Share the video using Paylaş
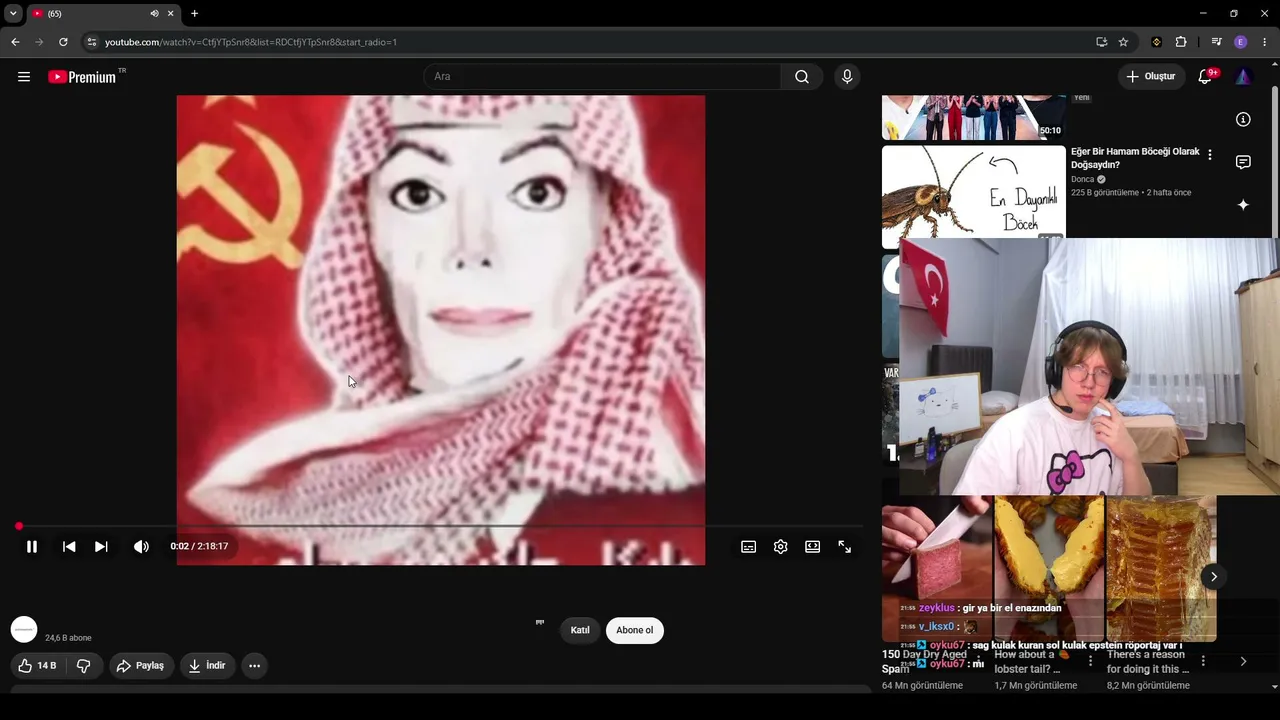 [140, 666]
